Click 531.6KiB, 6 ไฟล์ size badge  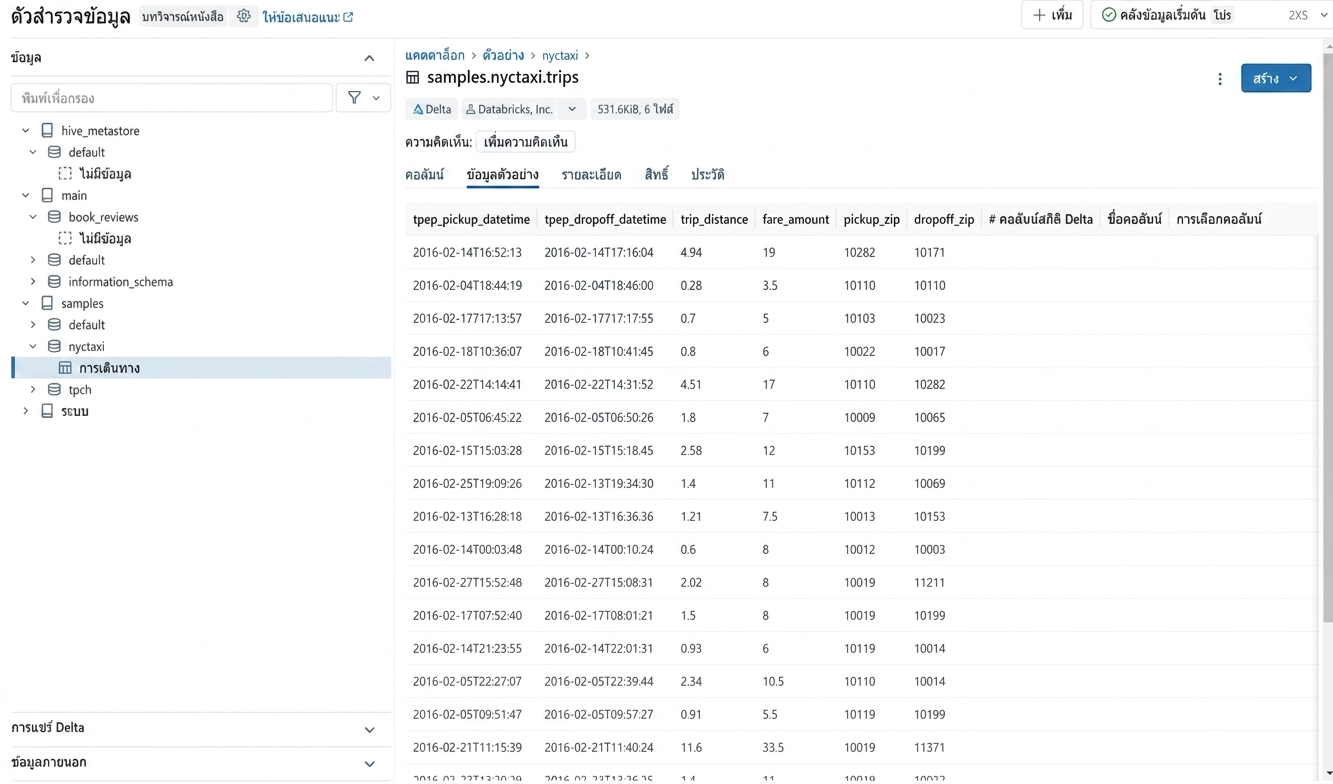click(x=635, y=109)
